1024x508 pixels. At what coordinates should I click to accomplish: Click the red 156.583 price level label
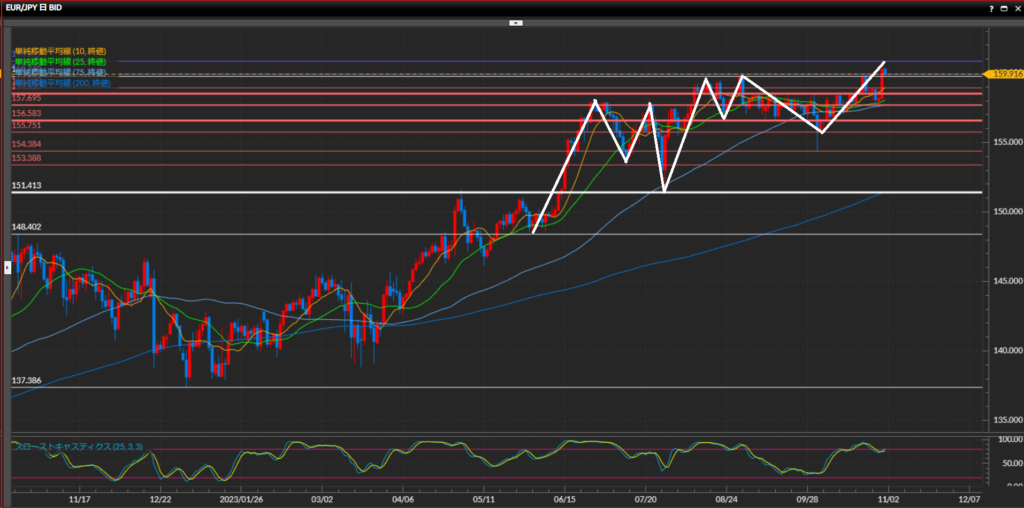tap(26, 114)
